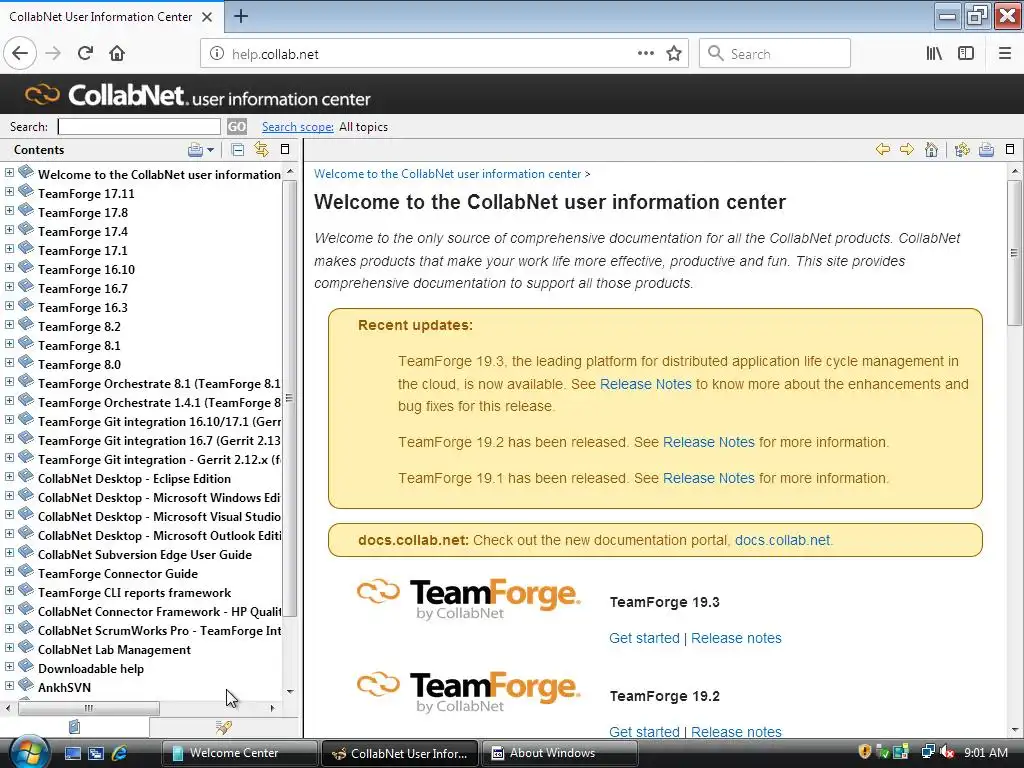
Task: Open the Firefox hamburger menu
Action: [1005, 54]
